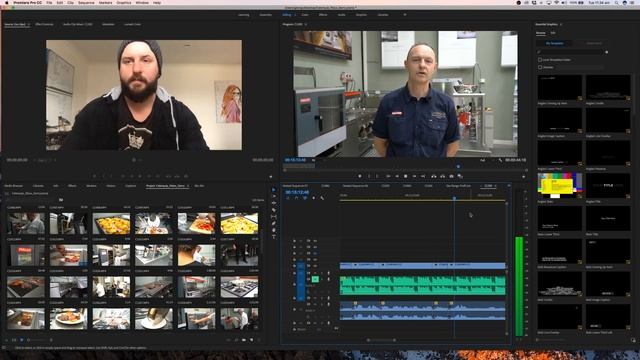Open Media Browser panel tab
Viewport: 640px width, 360px height.
[x=13, y=186]
